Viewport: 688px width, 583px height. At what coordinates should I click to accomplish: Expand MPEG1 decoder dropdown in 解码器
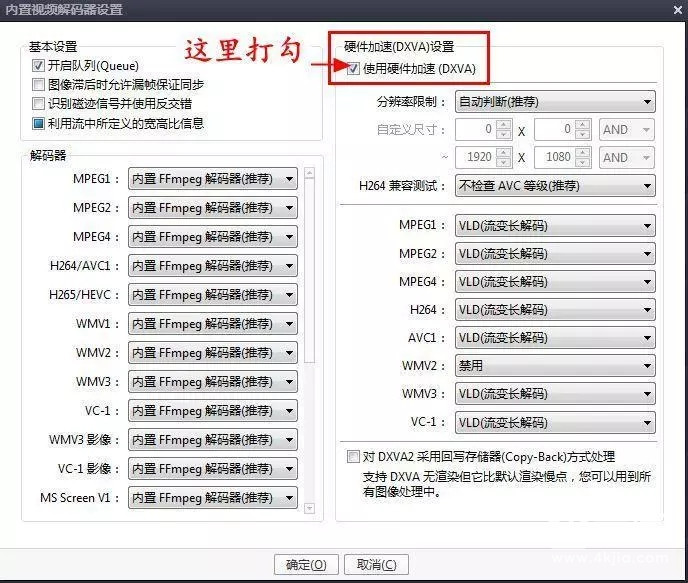pos(212,179)
